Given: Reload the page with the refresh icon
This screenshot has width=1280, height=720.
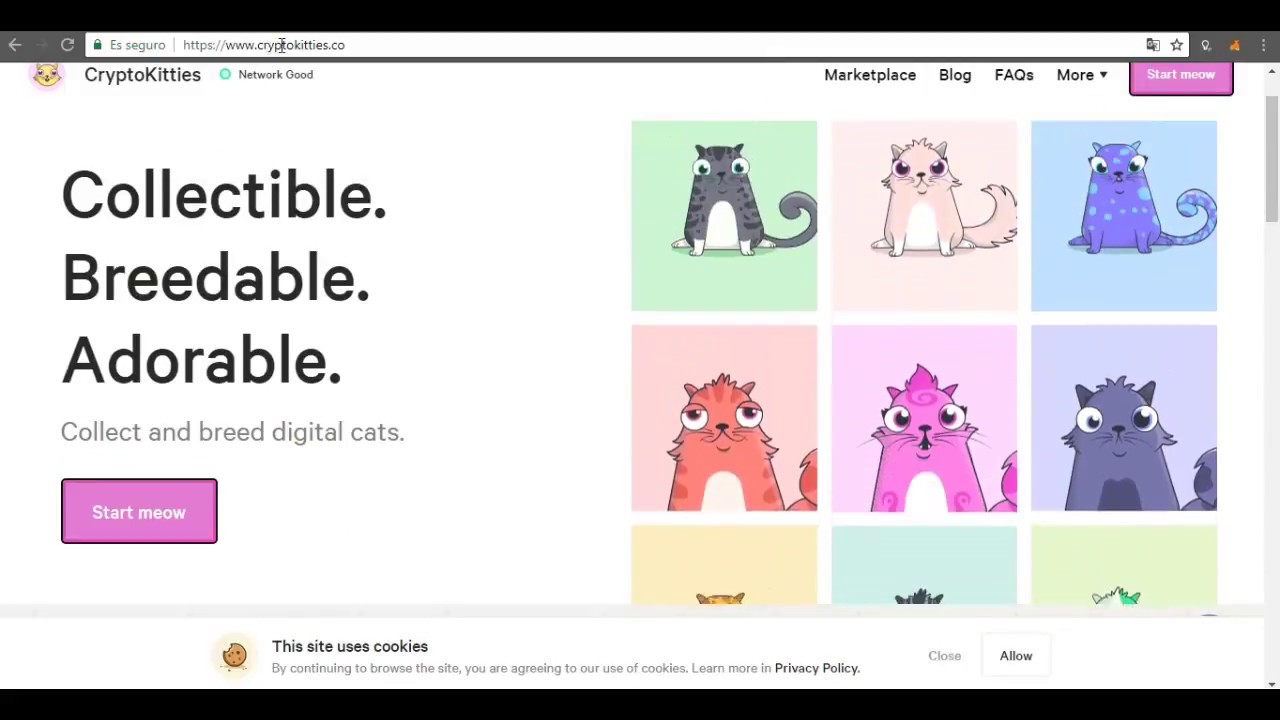Looking at the screenshot, I should click(x=67, y=45).
